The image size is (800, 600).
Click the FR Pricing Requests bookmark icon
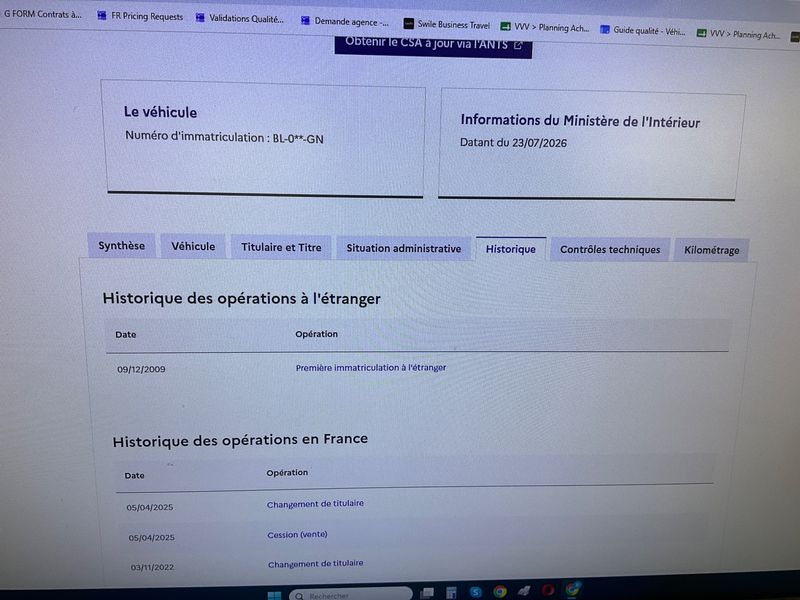(x=102, y=15)
